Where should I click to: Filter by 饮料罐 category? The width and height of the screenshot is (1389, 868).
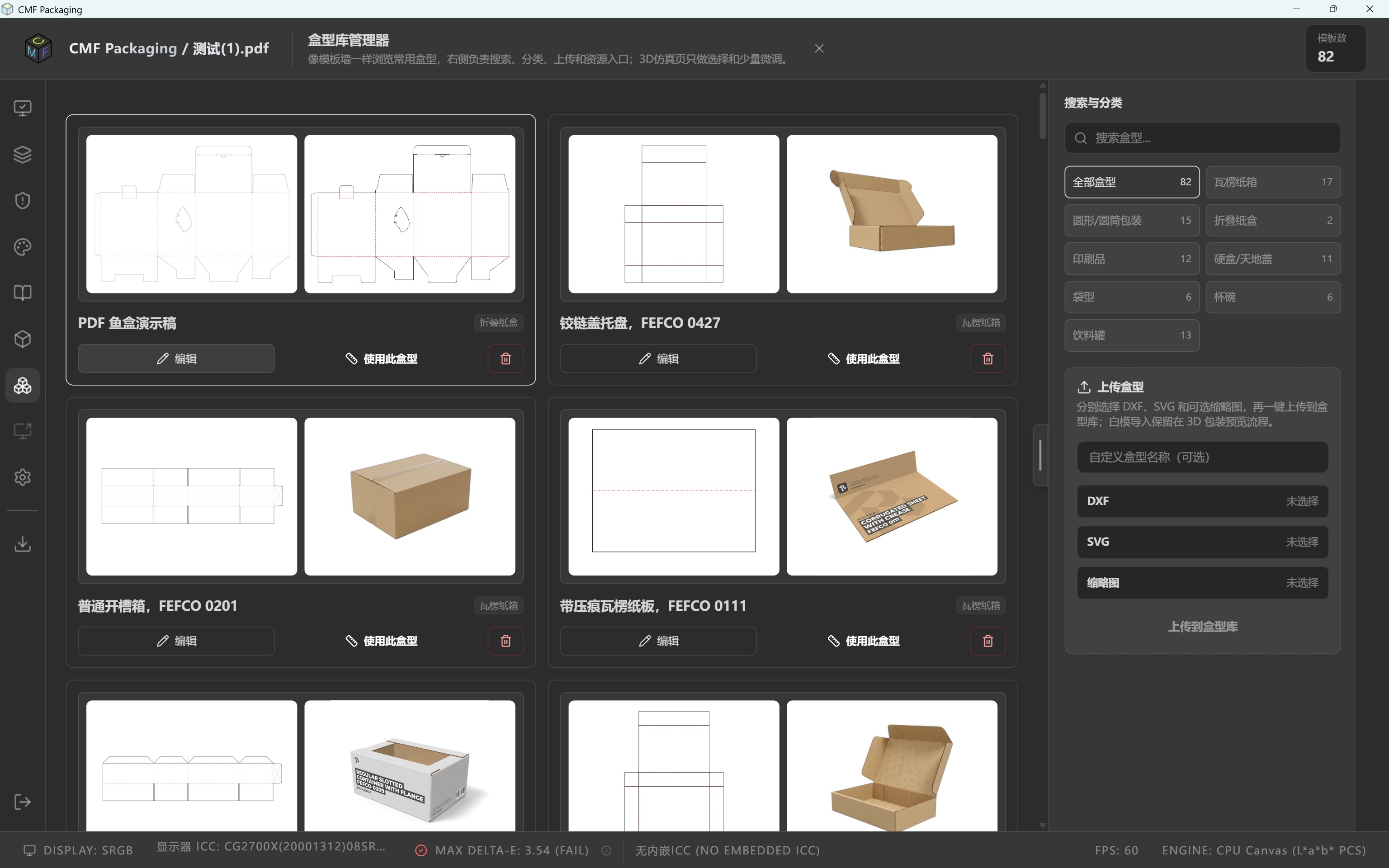click(1132, 335)
